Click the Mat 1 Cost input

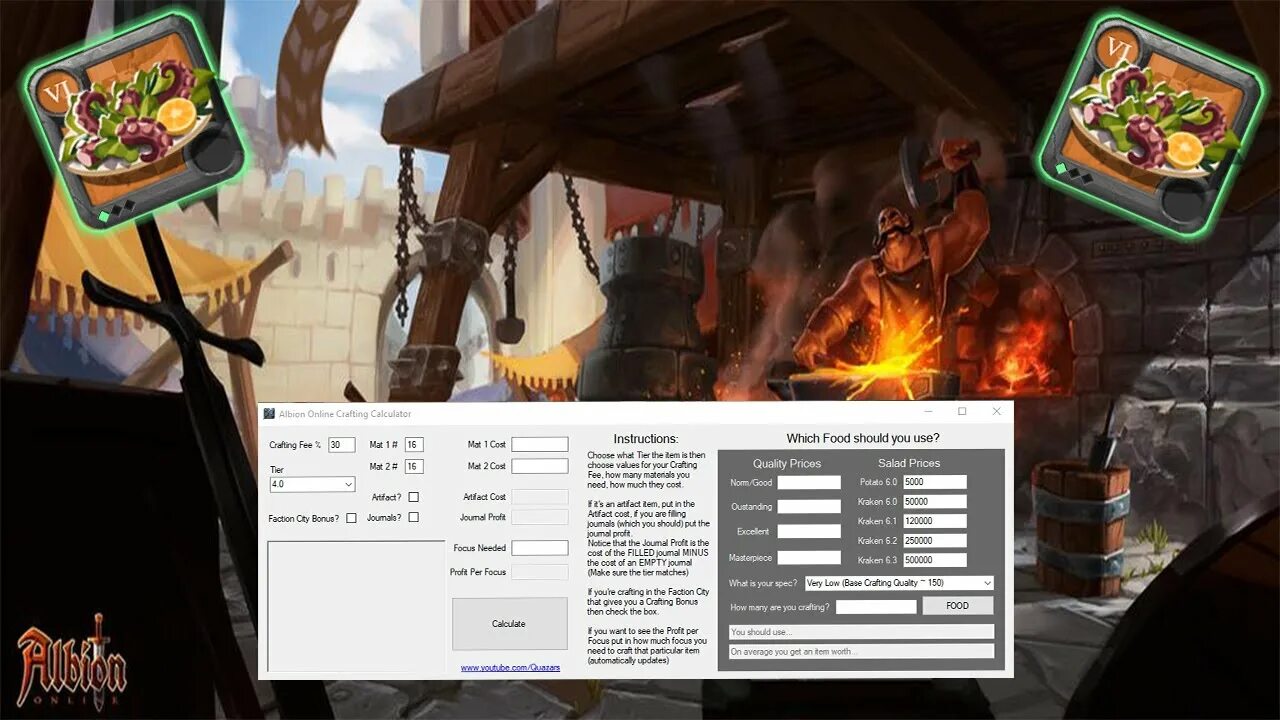(540, 444)
